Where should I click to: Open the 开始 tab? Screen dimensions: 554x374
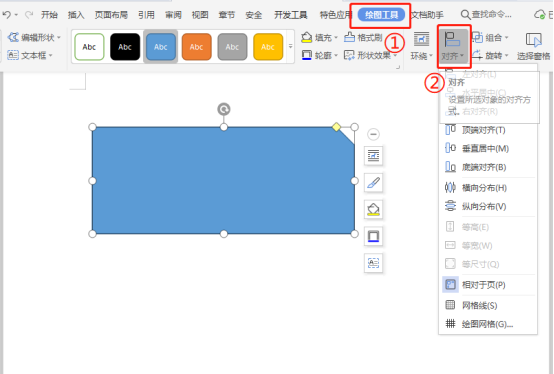click(x=49, y=15)
